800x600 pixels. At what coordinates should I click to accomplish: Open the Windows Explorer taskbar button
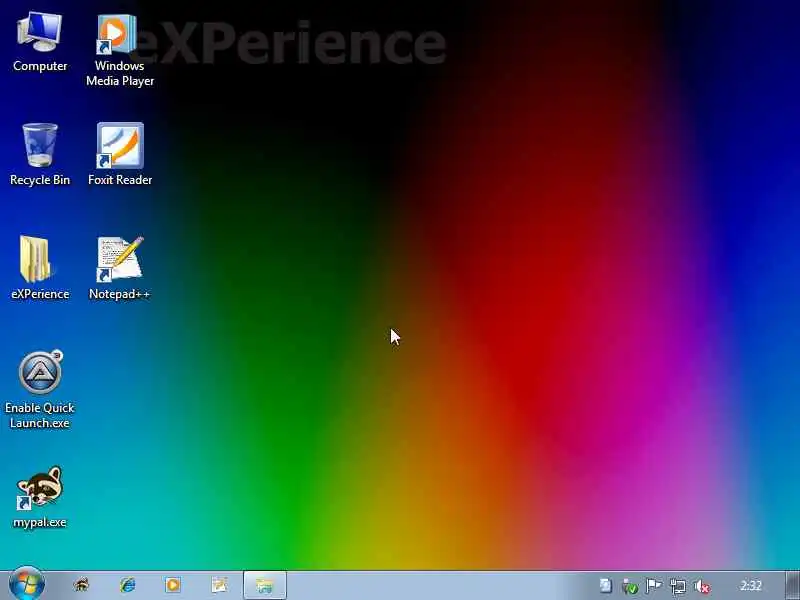(265, 585)
